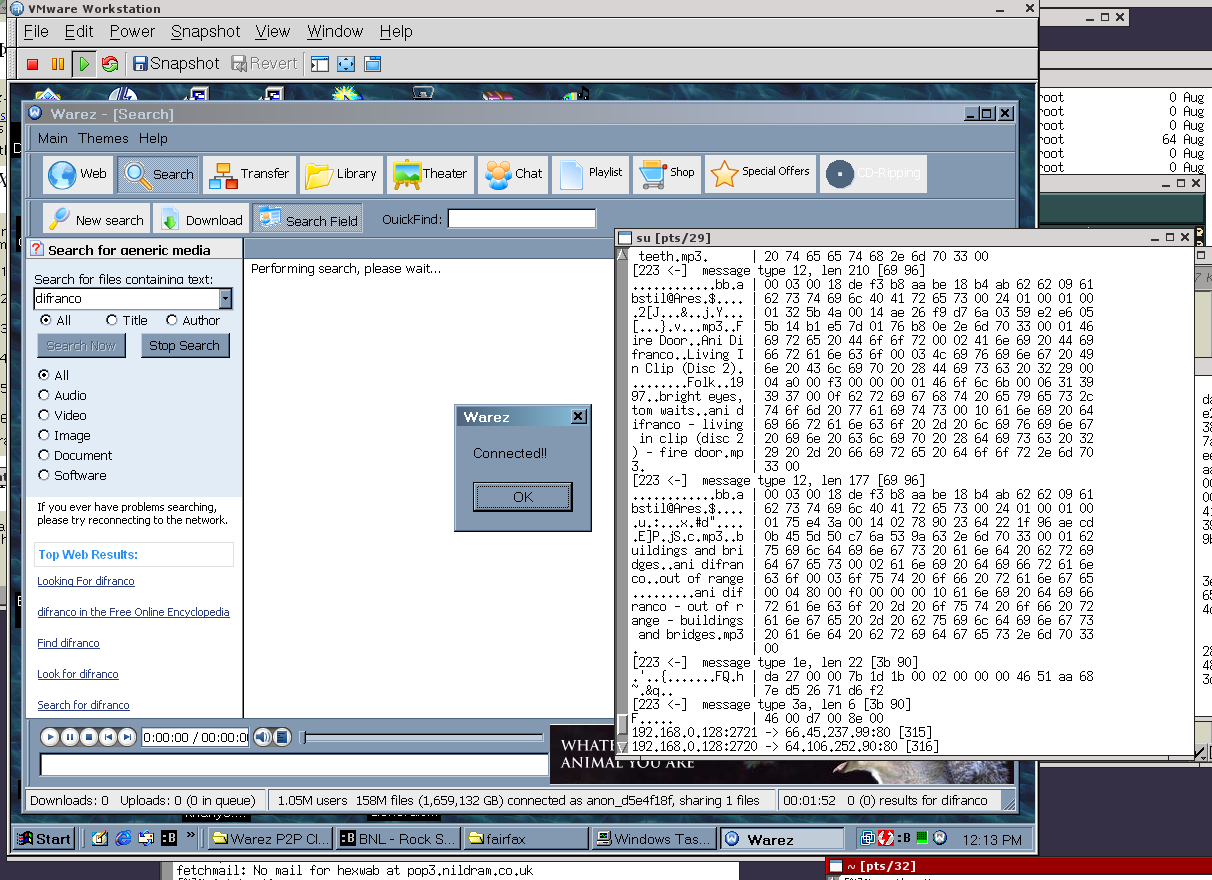Suspend the VM with the orange pause icon
Screen dimensions: 1212x880
pos(58,64)
